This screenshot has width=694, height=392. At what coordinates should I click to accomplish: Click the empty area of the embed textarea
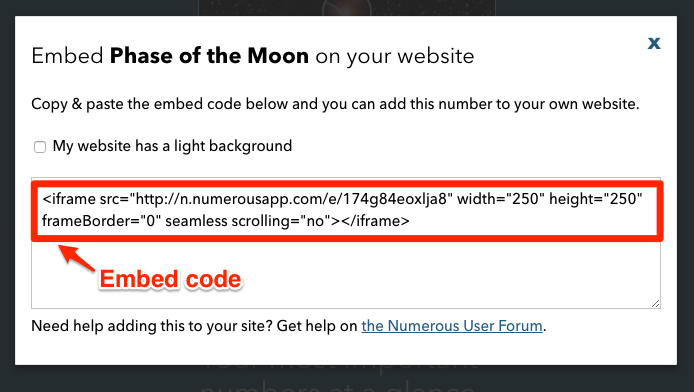point(443,274)
